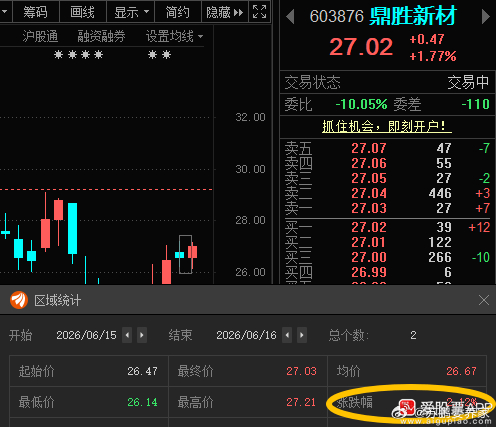Select 买一 price 27.02
496x427 pixels.
369,227
